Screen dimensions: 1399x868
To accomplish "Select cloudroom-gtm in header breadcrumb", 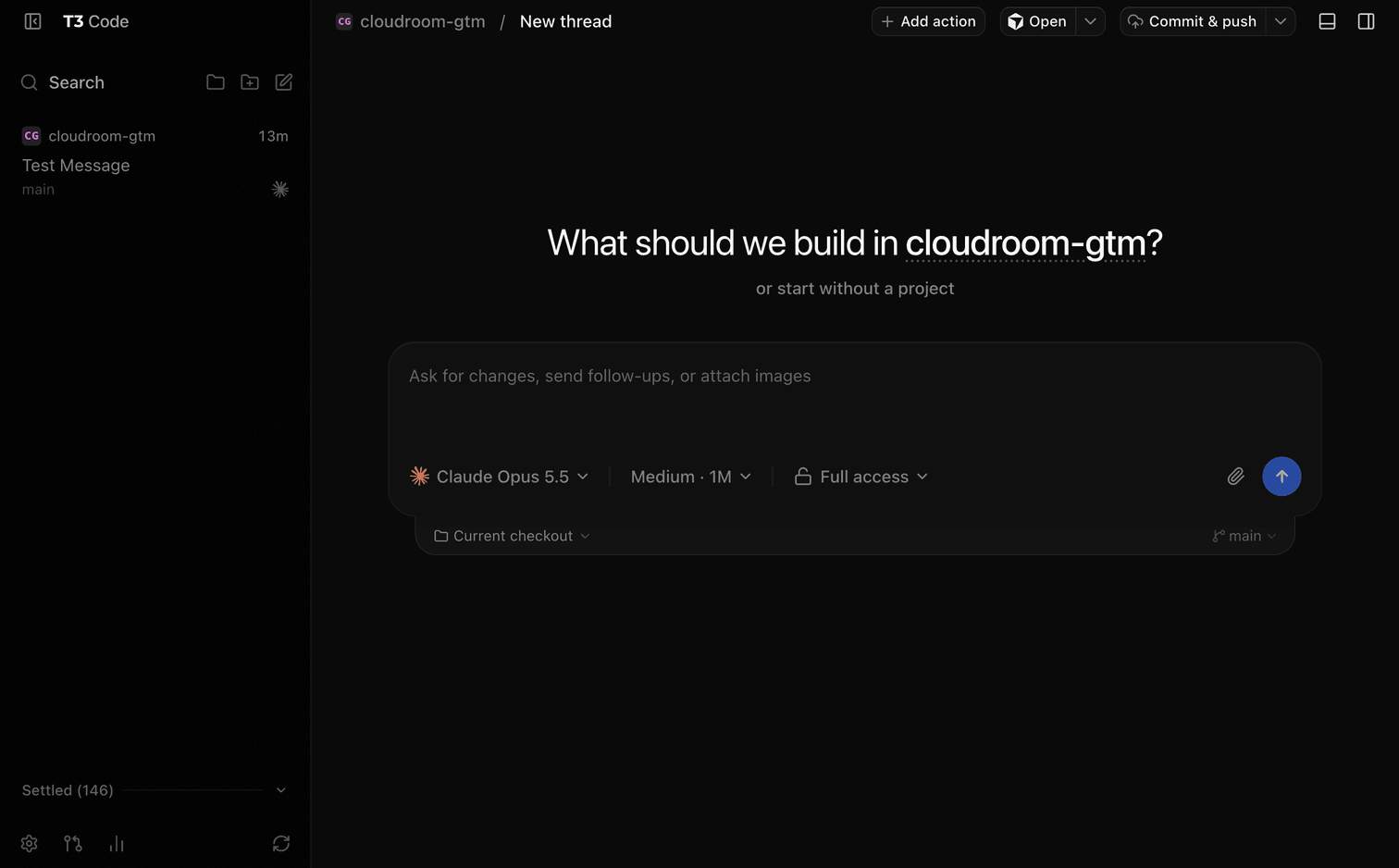I will pos(422,21).
